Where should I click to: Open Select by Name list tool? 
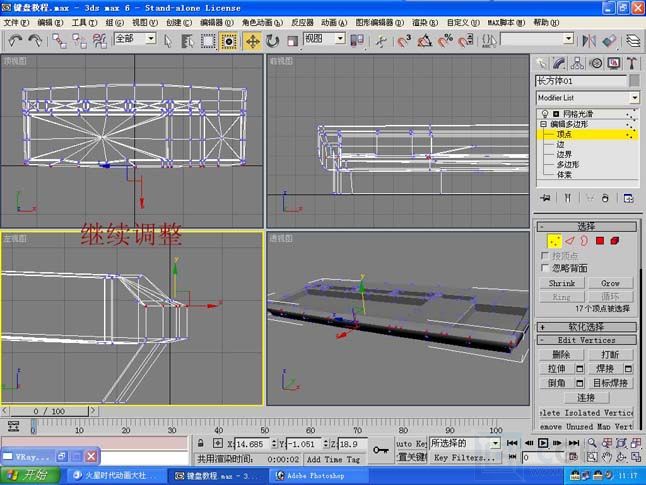pos(187,41)
